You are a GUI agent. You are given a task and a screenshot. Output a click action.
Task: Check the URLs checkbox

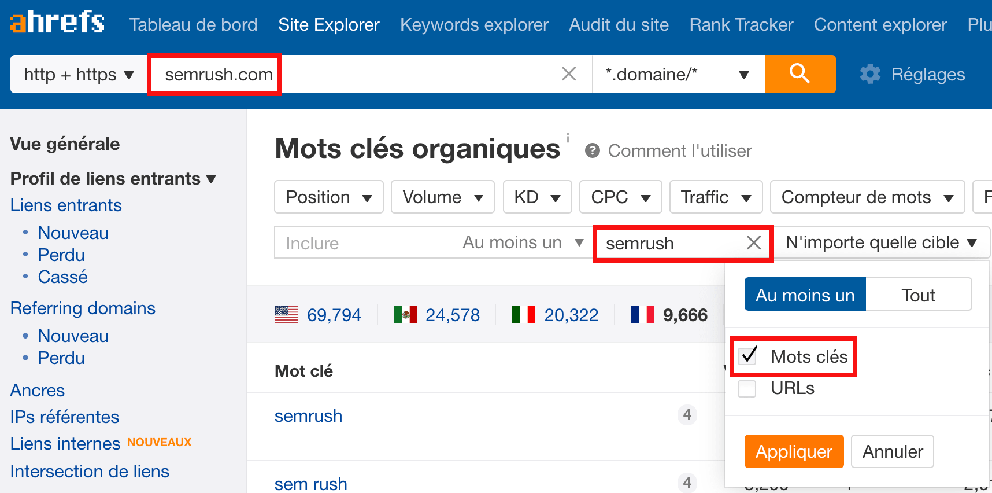pos(747,389)
